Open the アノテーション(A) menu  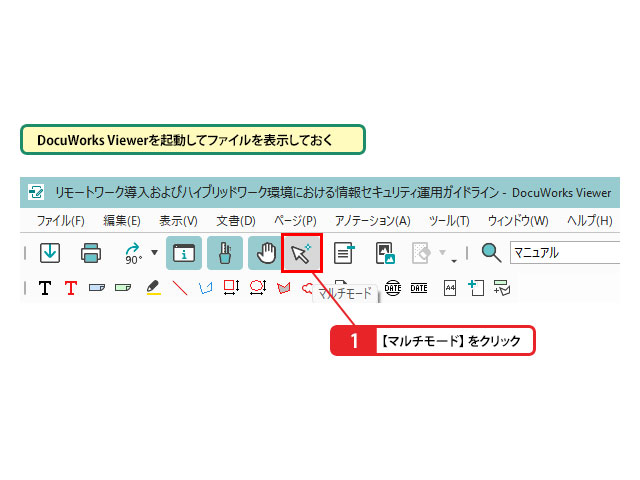point(373,221)
